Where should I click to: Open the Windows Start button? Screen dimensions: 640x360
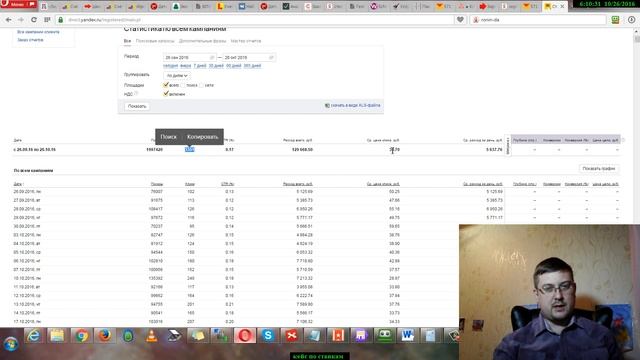pyautogui.click(x=11, y=344)
